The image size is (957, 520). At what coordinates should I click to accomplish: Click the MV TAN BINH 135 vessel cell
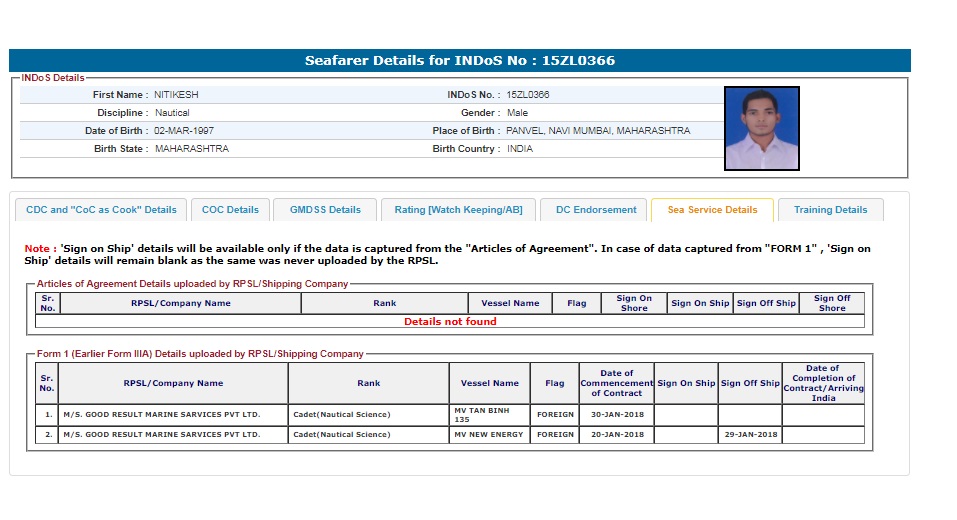[x=490, y=414]
